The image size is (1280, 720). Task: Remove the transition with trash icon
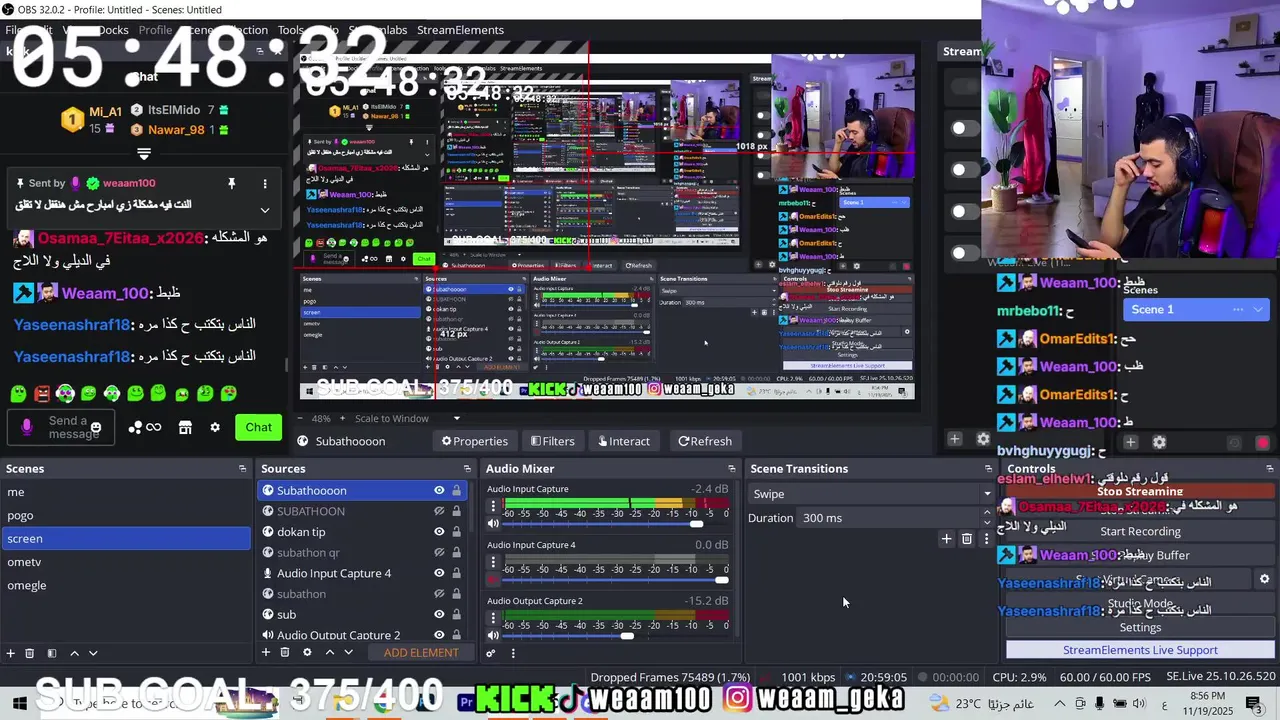967,539
